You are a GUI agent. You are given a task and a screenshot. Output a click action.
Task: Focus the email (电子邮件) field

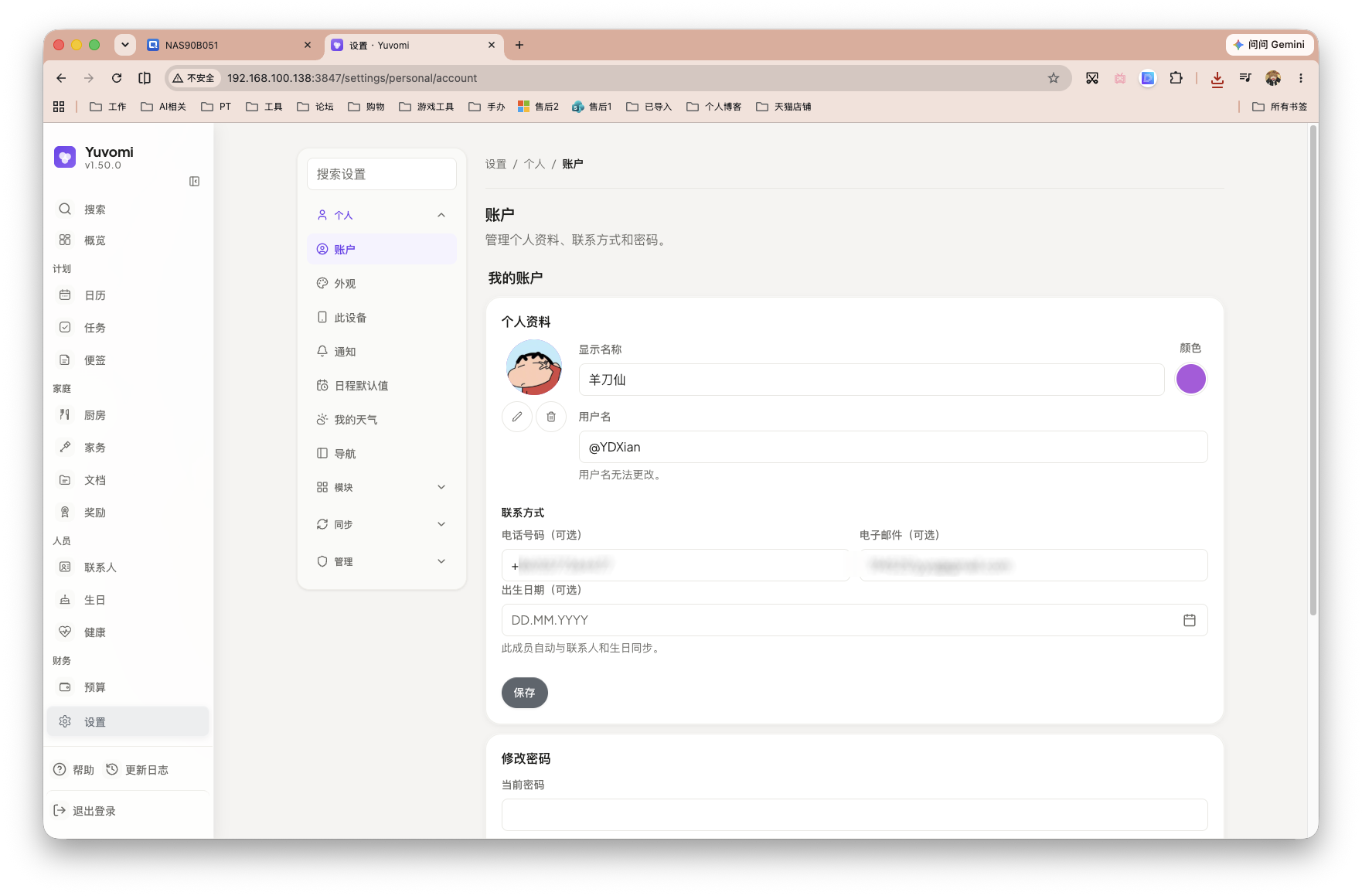[1033, 565]
